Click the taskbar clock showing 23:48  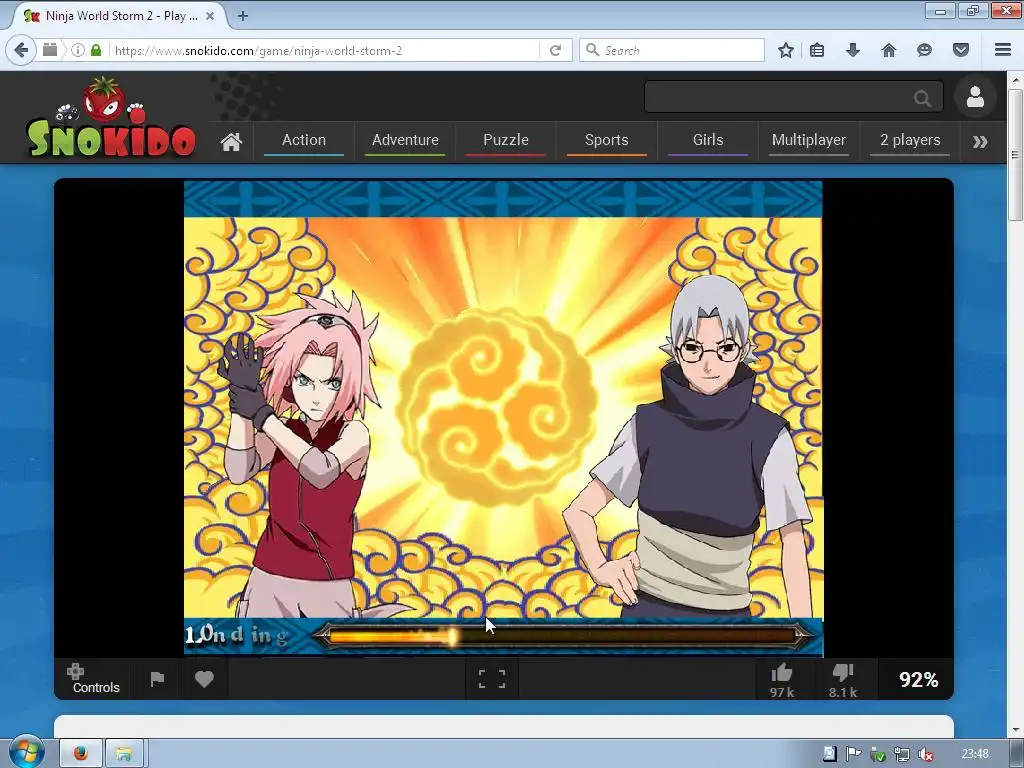click(974, 754)
